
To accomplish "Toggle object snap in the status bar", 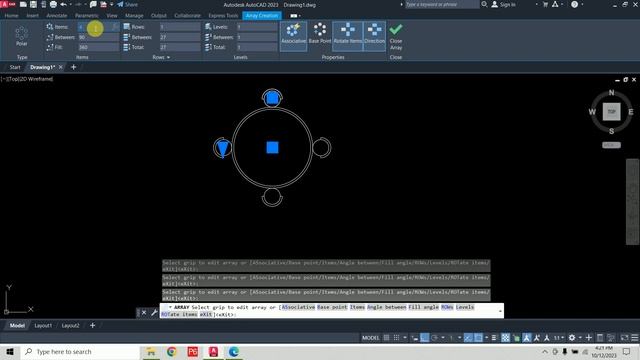I will (x=478, y=338).
